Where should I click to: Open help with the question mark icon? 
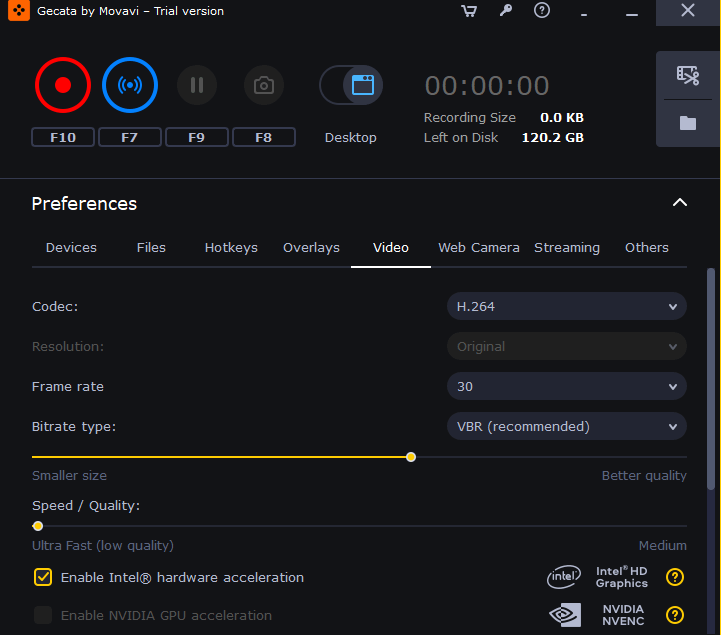tap(542, 10)
